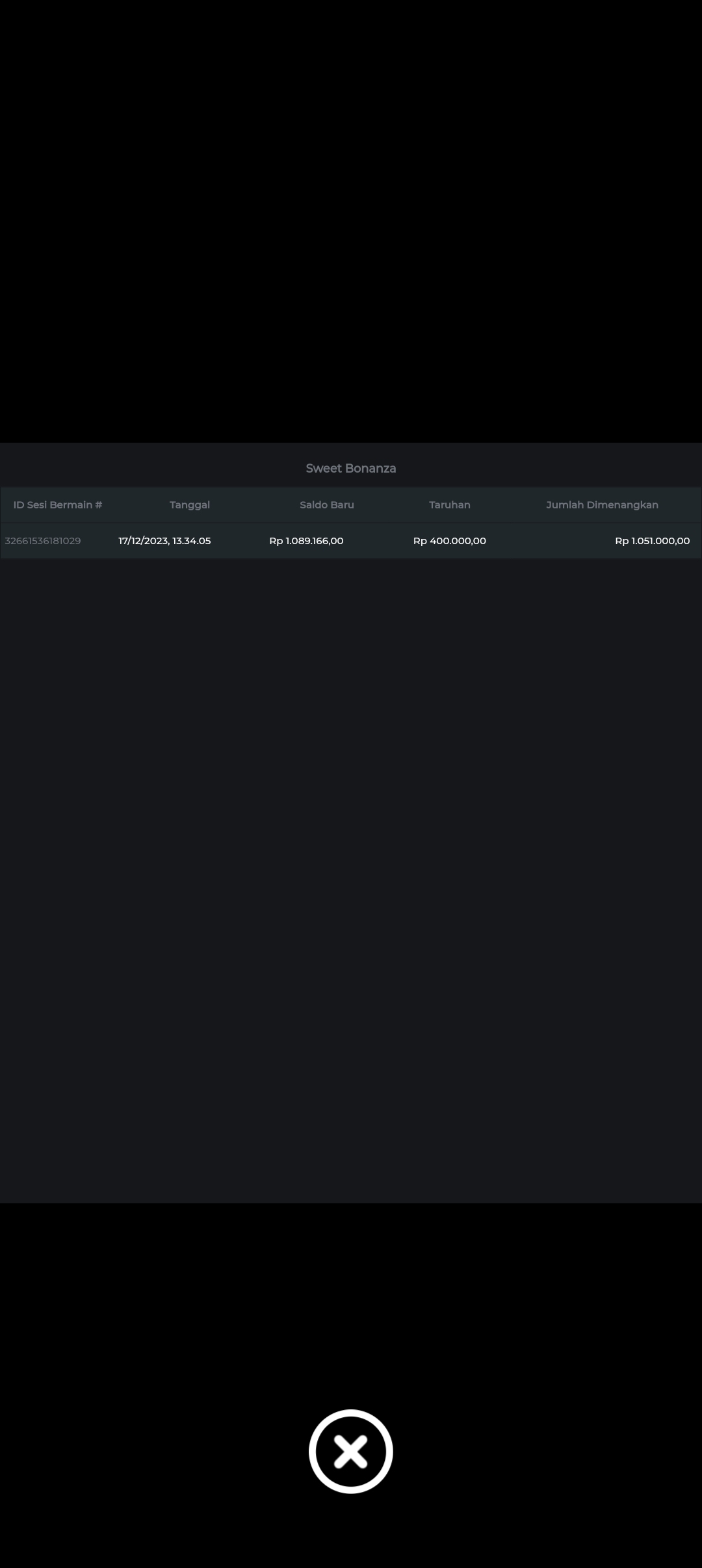The height and width of the screenshot is (1568, 702).
Task: Click the bet amount Rp 400.000,00
Action: coord(449,541)
